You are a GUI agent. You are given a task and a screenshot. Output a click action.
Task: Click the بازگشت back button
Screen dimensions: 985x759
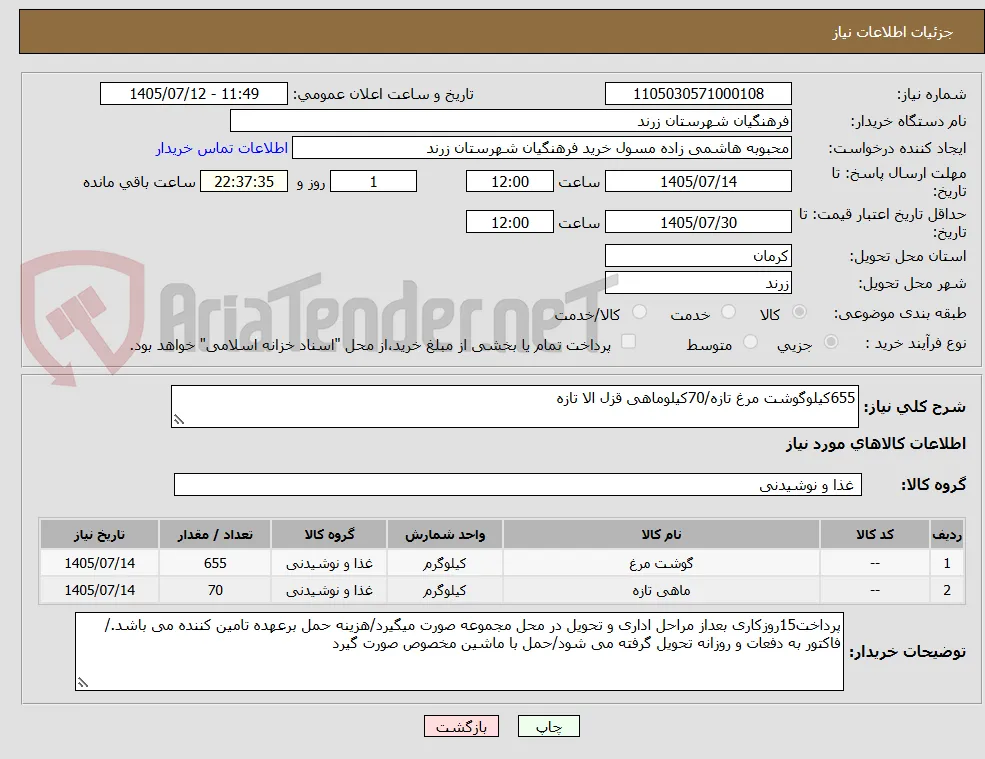[461, 726]
